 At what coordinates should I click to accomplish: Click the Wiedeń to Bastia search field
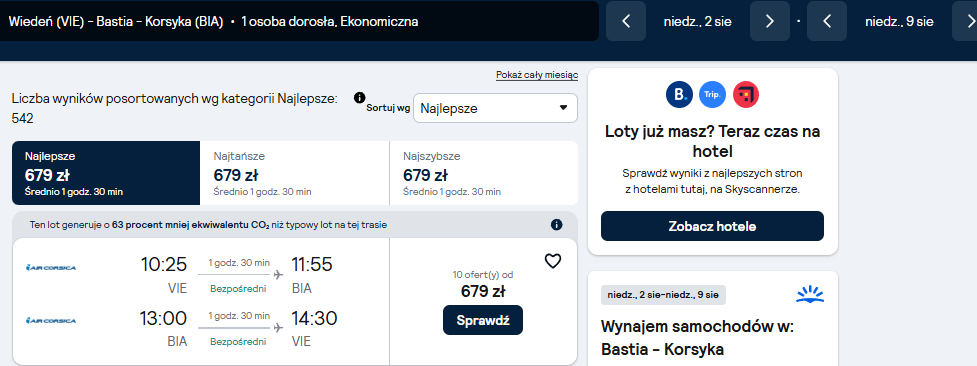click(299, 21)
